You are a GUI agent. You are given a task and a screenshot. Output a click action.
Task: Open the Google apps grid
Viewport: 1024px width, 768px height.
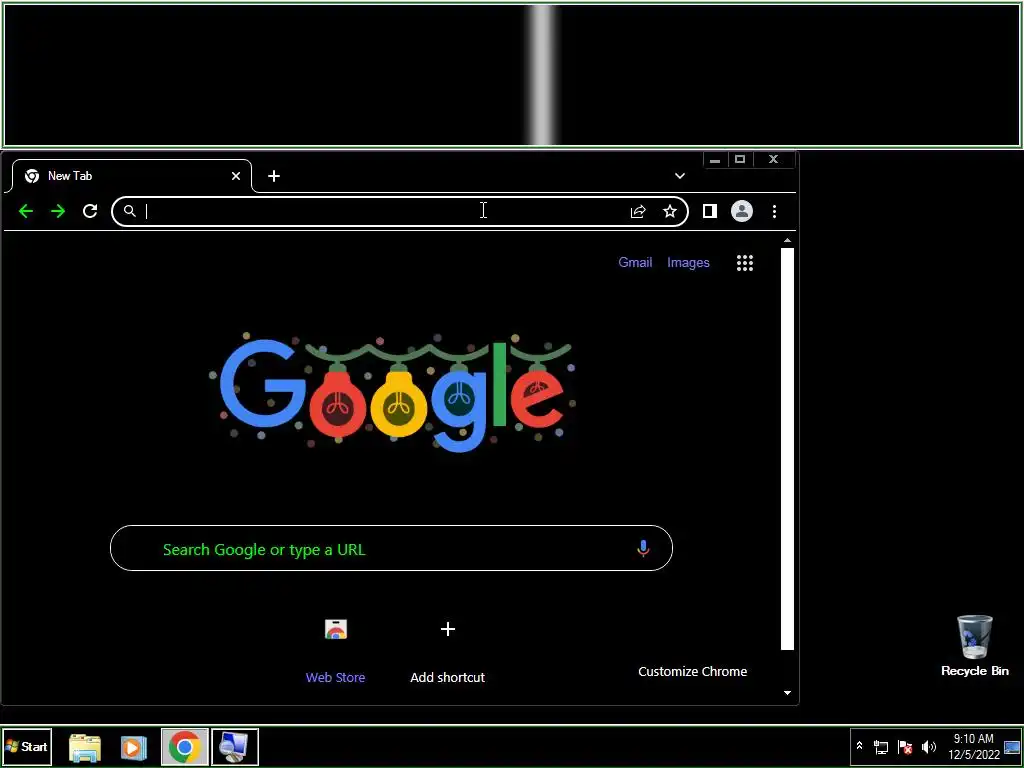(x=745, y=263)
